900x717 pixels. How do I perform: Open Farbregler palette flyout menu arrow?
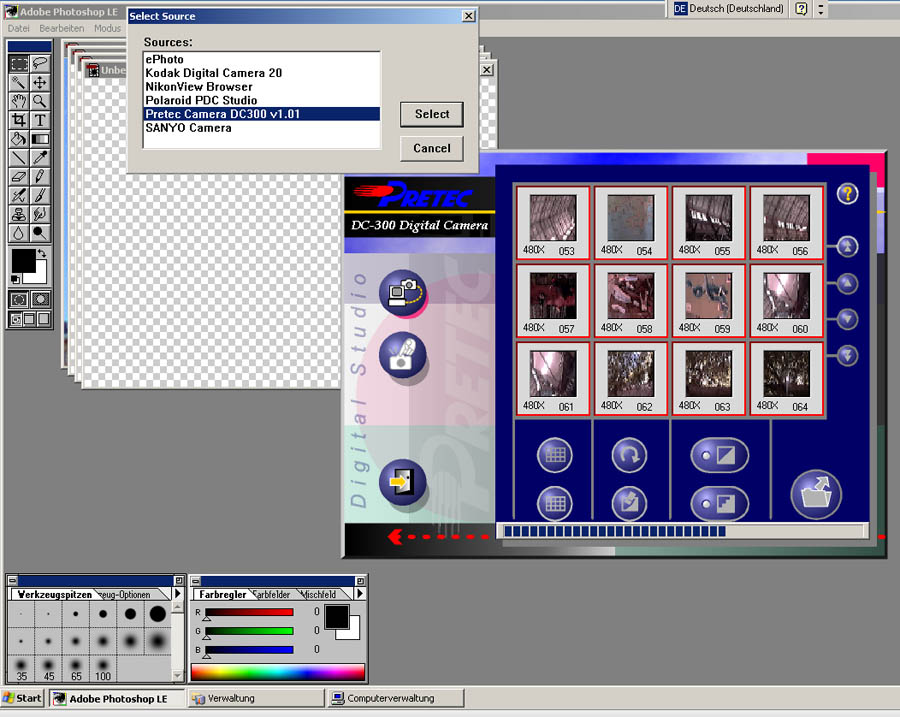pyautogui.click(x=360, y=594)
